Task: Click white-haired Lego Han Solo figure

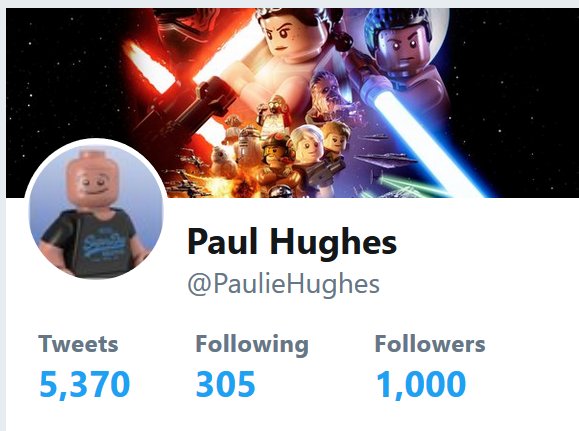Action: point(308,148)
